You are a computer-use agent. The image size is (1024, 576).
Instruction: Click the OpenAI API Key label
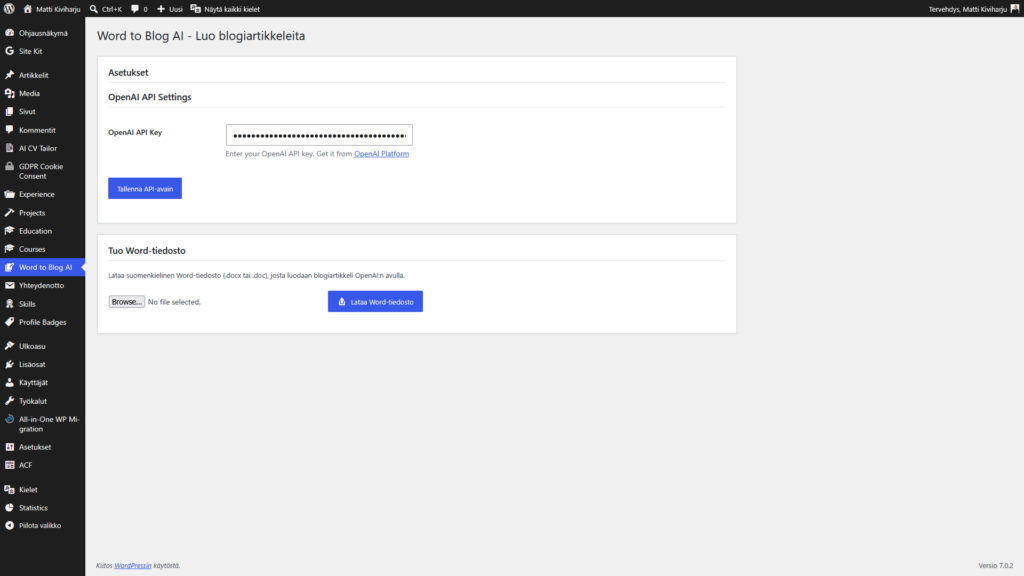[135, 132]
